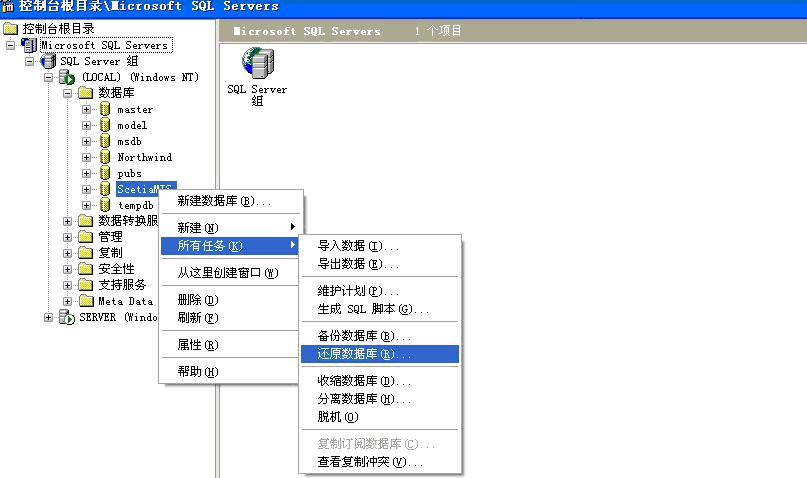Image resolution: width=807 pixels, height=478 pixels.
Task: Collapse the 数据库 tree node
Action: point(67,93)
